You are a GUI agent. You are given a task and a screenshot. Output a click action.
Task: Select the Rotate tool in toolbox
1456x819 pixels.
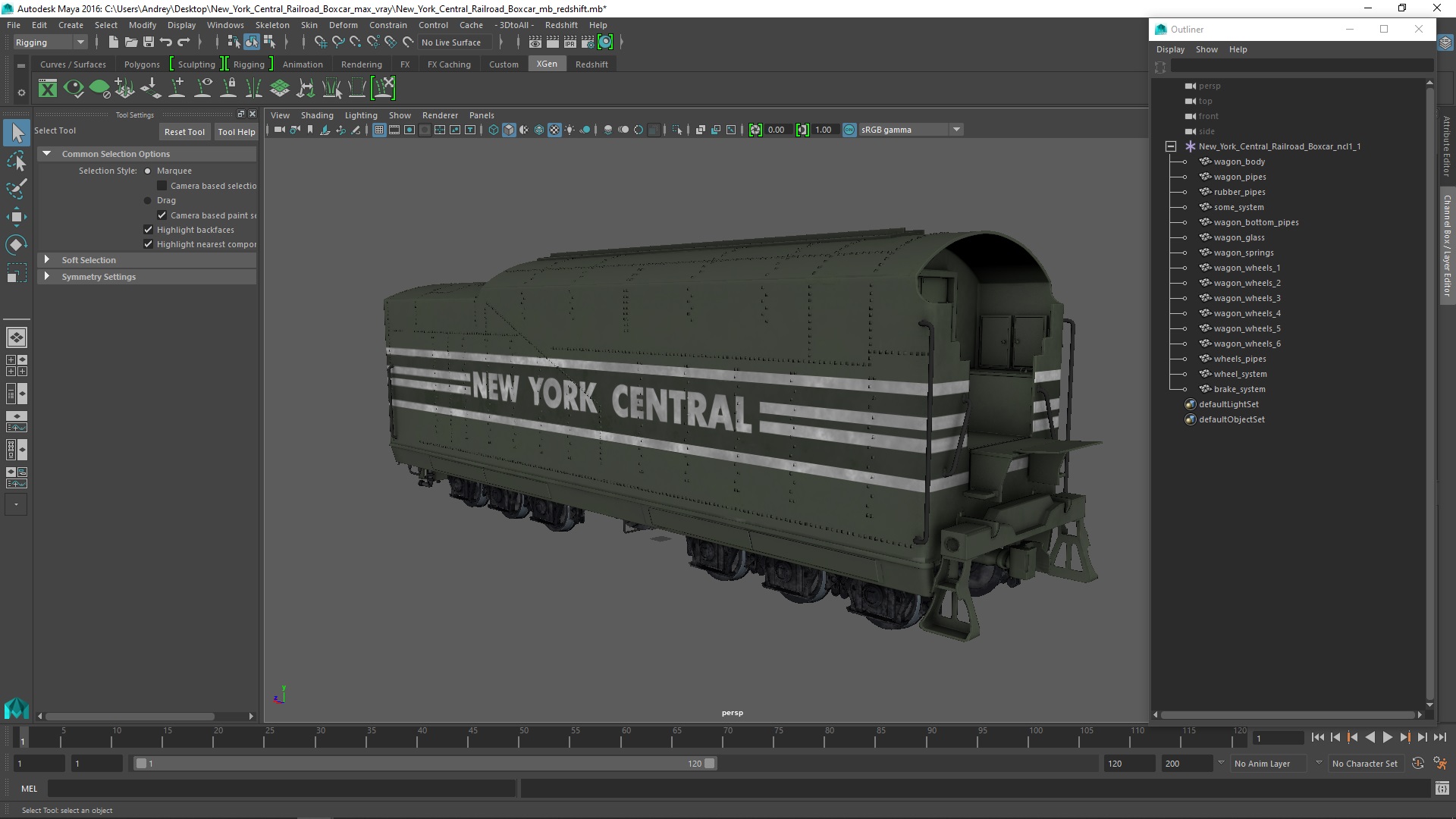point(16,244)
